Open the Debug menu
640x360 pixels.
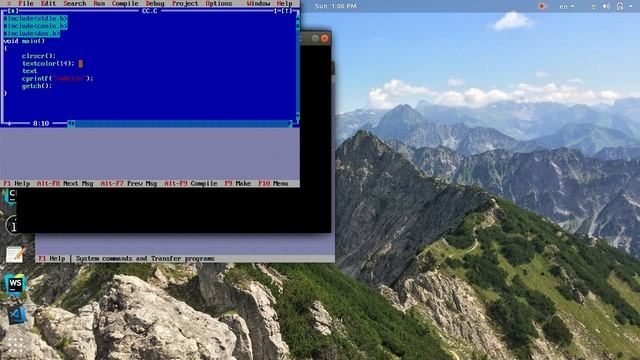155,3
